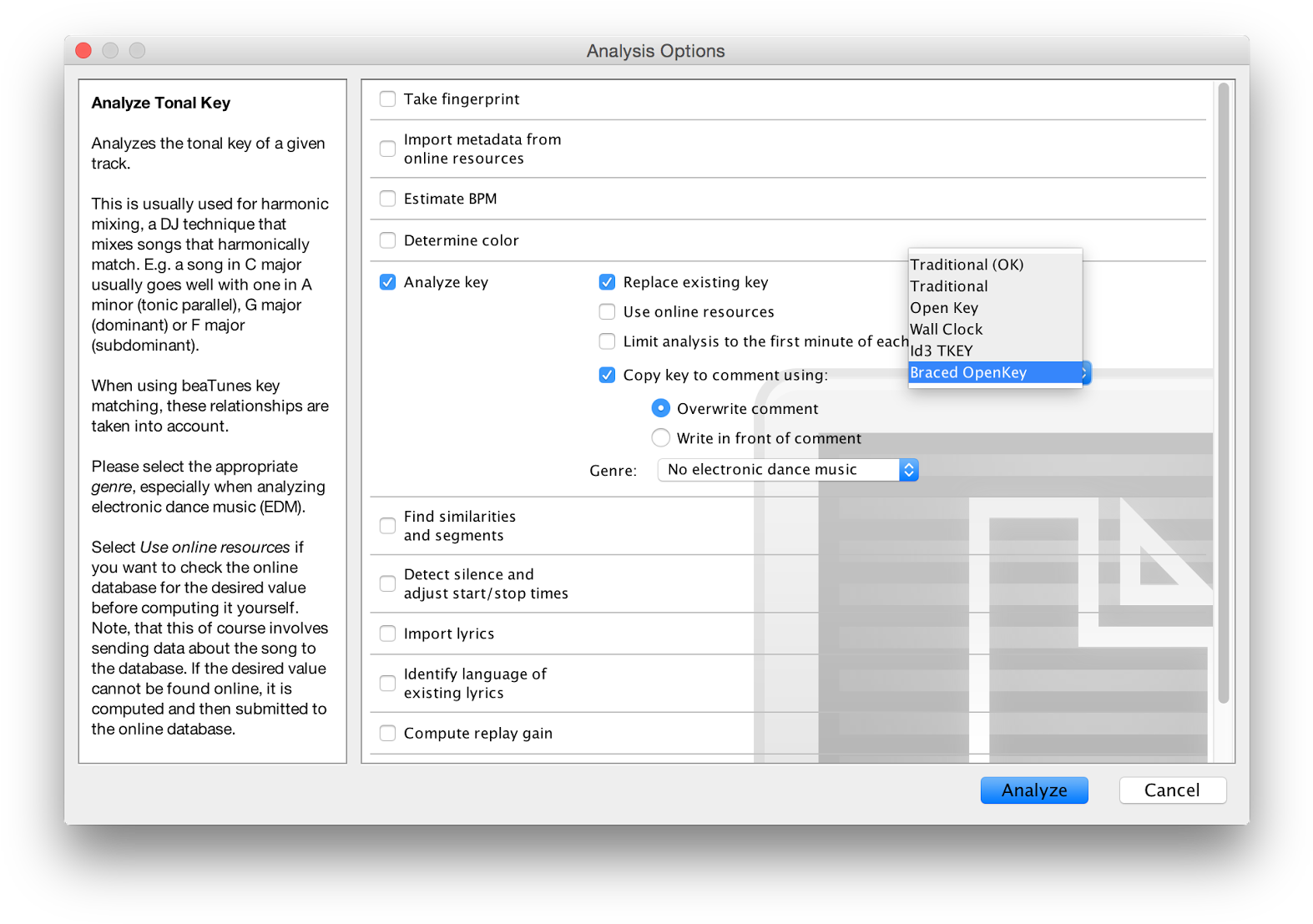This screenshot has height=924, width=1313.
Task: Check Import metadata from online resources
Action: click(387, 149)
